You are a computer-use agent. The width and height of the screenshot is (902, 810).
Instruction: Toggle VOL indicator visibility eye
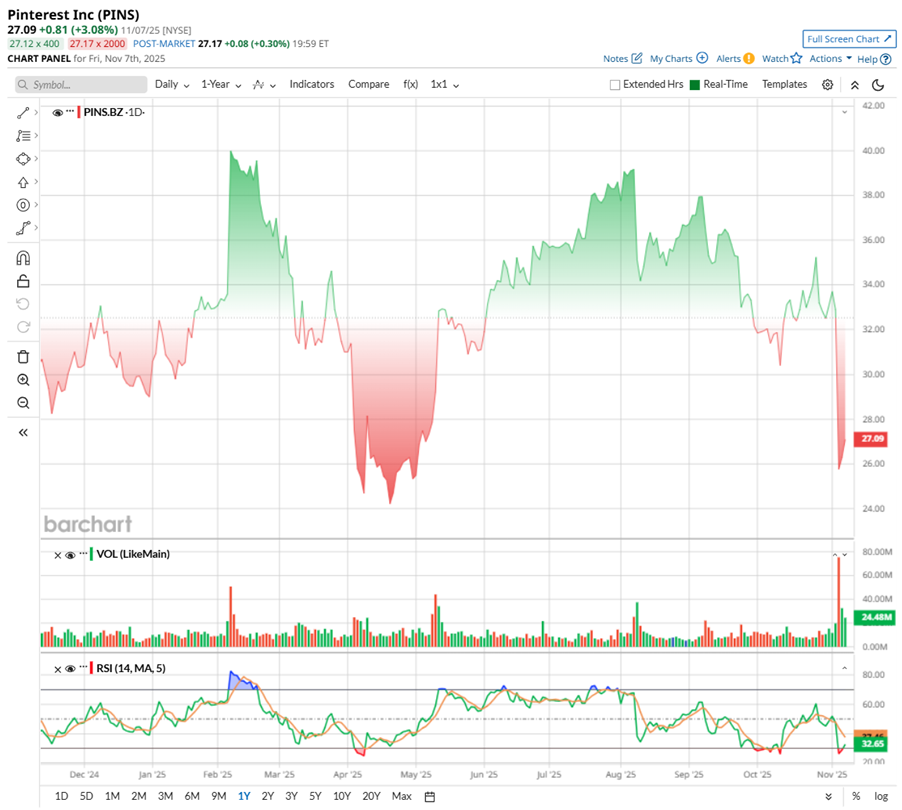(x=70, y=555)
